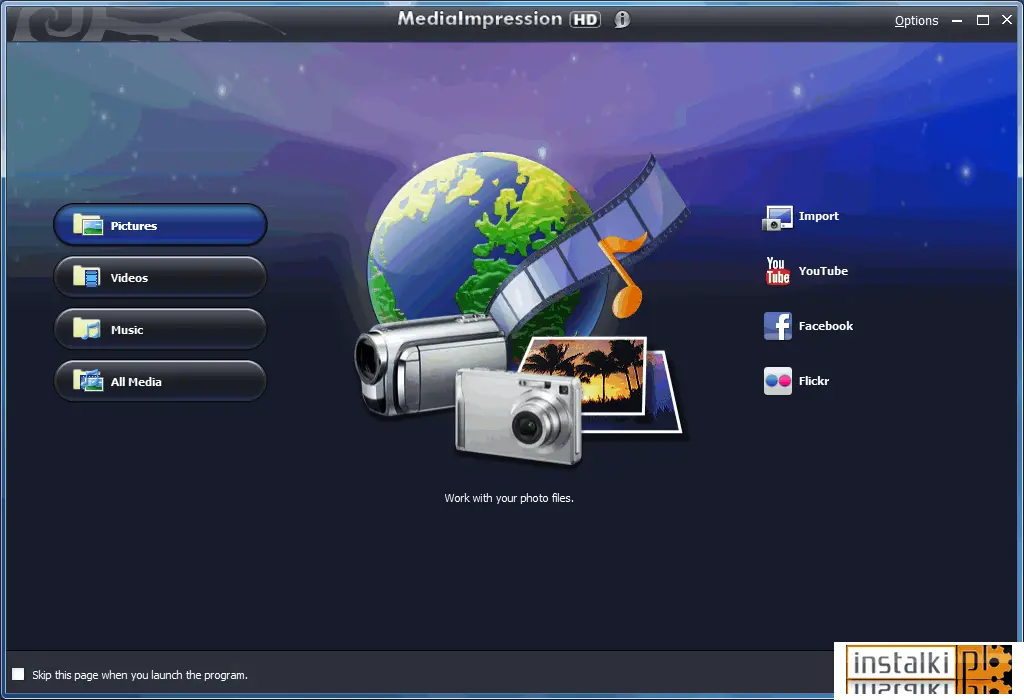Screen dimensions: 1024x700
Task: Enable Skip this page at launch checkbox
Action: point(18,674)
